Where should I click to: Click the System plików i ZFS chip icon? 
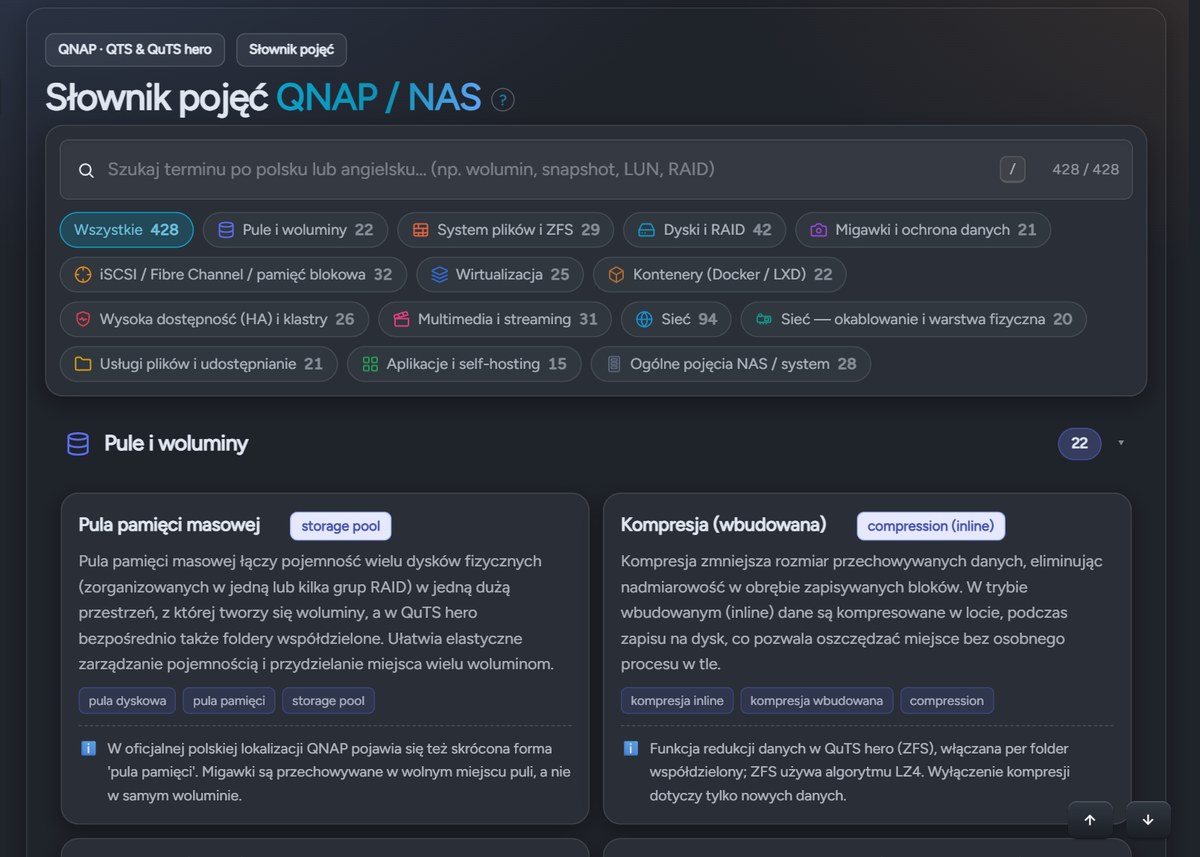point(420,230)
